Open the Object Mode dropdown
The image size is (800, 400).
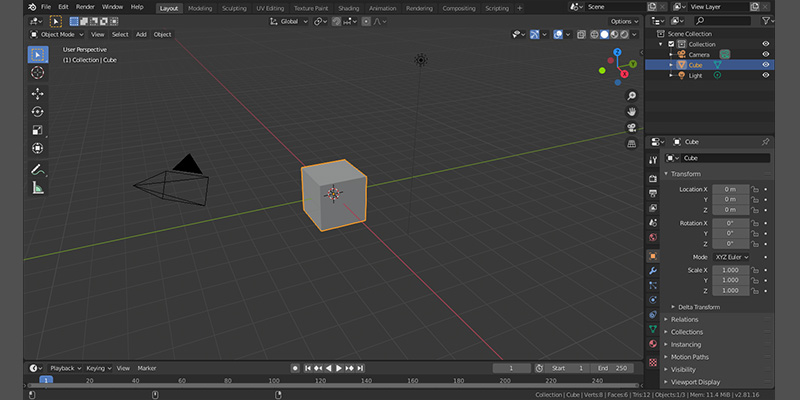pos(57,34)
